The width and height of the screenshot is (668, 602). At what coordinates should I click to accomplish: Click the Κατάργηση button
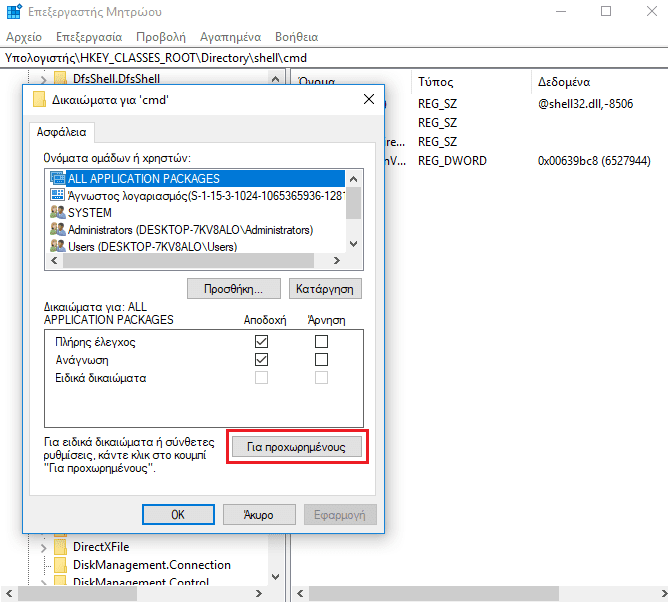[x=325, y=289]
